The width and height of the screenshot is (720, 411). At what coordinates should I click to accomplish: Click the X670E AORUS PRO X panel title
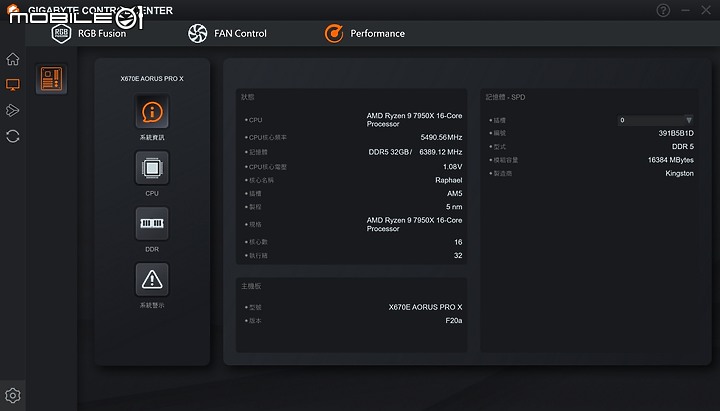pos(152,79)
